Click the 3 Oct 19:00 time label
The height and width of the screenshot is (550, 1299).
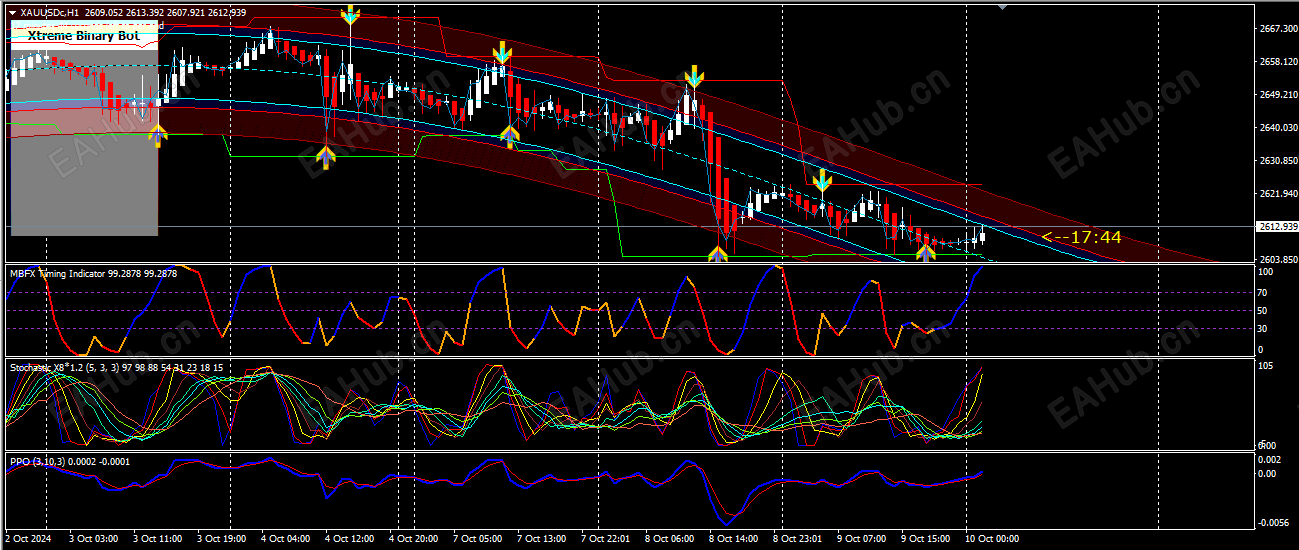[x=223, y=539]
